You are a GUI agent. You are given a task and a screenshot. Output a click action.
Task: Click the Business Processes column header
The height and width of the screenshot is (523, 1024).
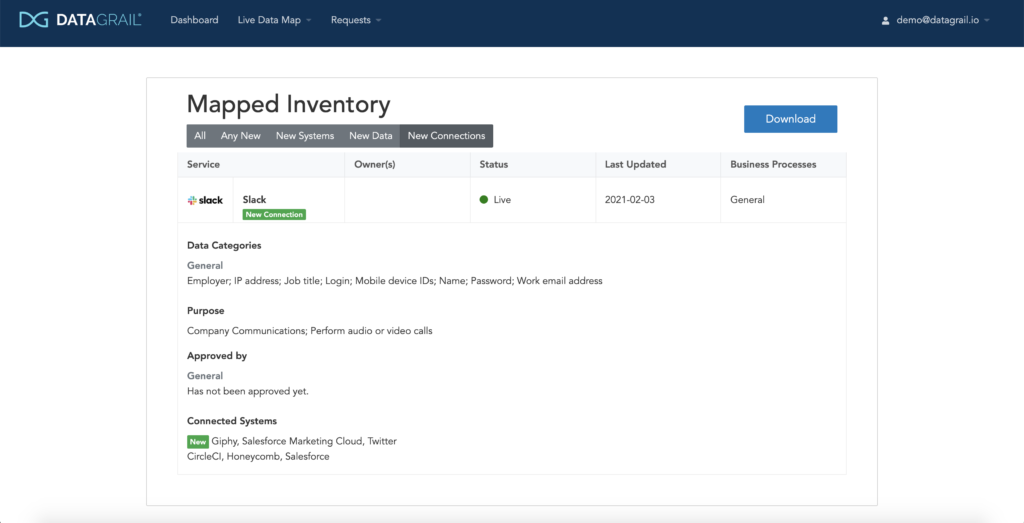tap(773, 164)
